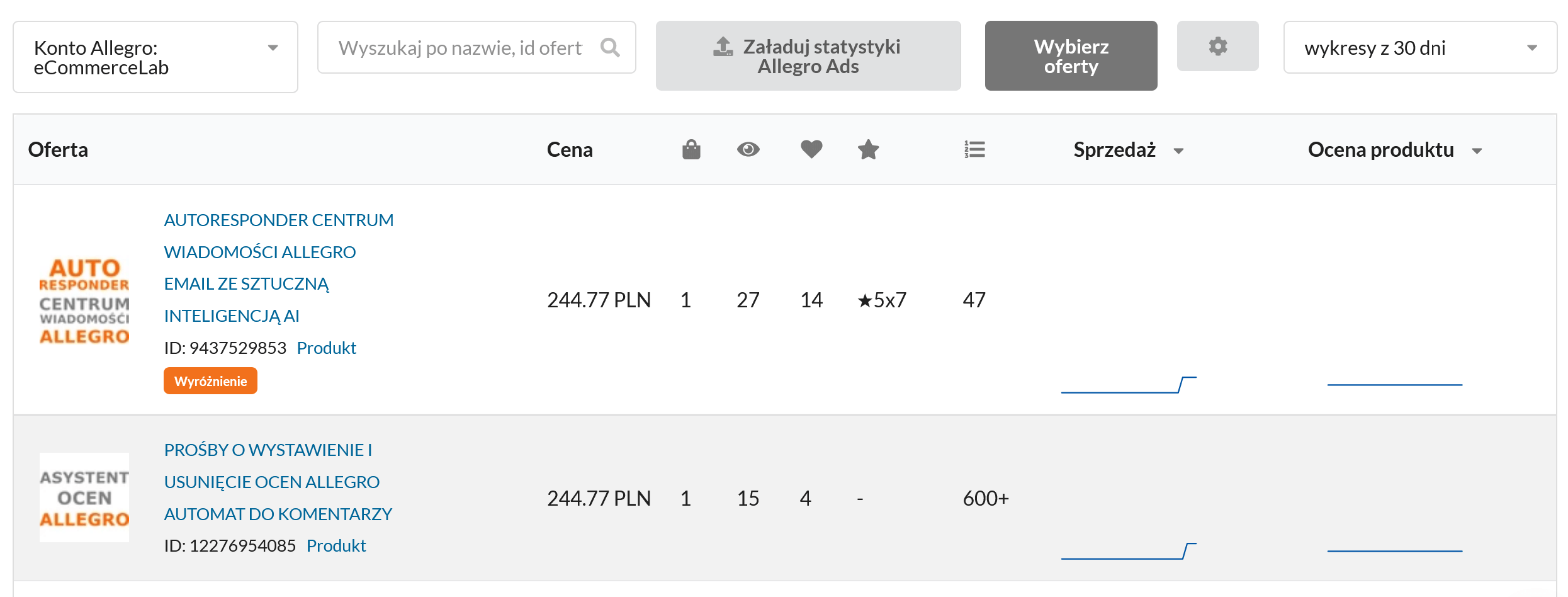
Task: Open settings with the gear icon
Action: [x=1217, y=47]
